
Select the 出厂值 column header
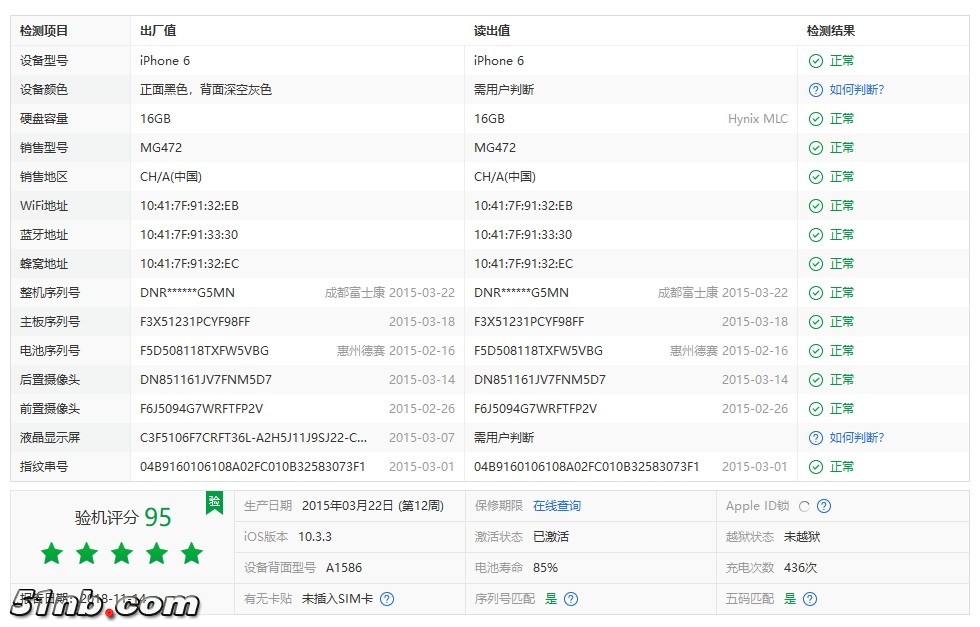158,31
